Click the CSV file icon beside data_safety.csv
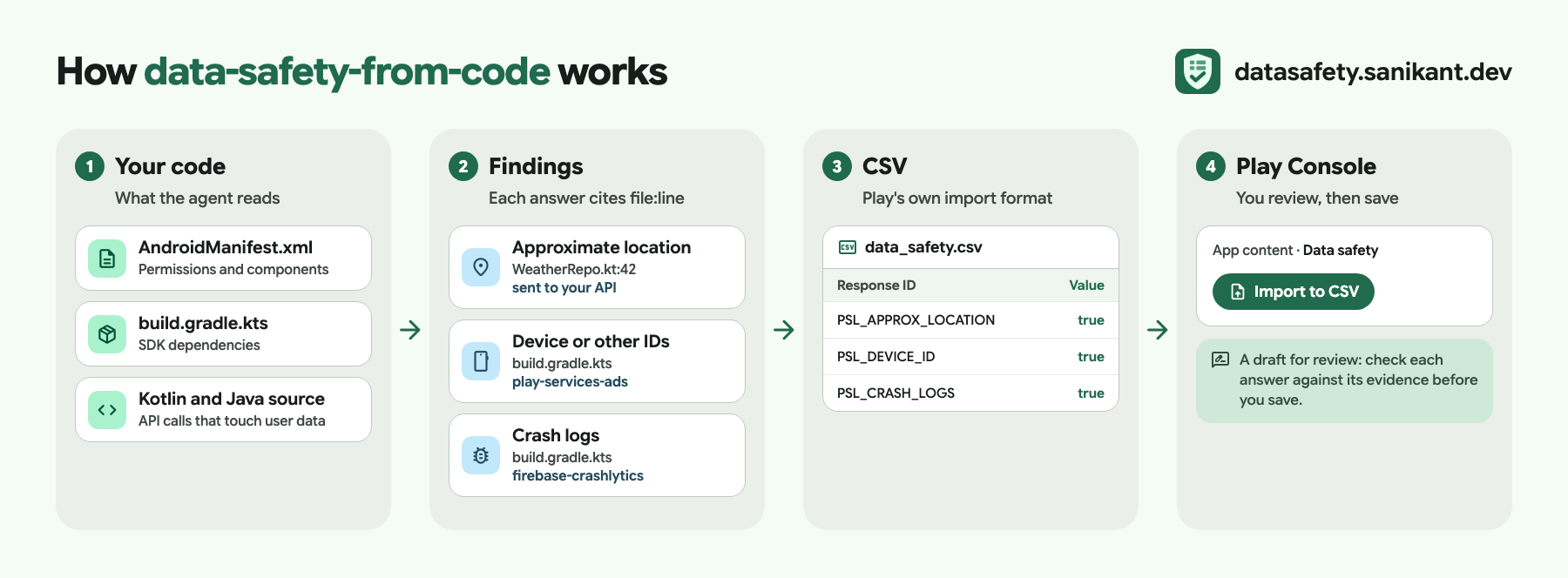 click(x=848, y=247)
